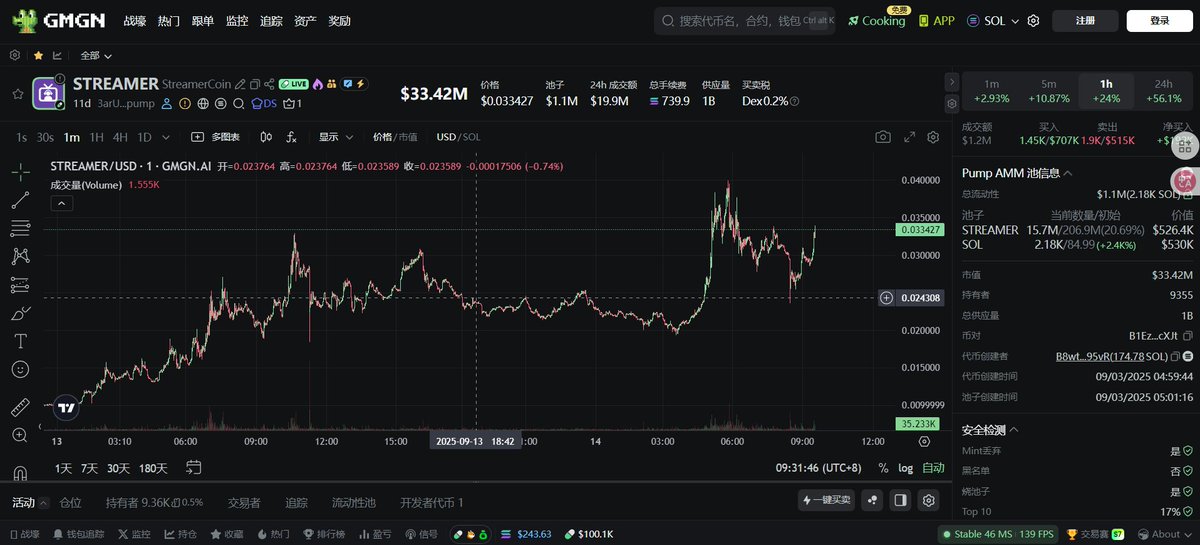The image size is (1200, 545).
Task: Click the magnet snap tool
Action: (x=20, y=472)
